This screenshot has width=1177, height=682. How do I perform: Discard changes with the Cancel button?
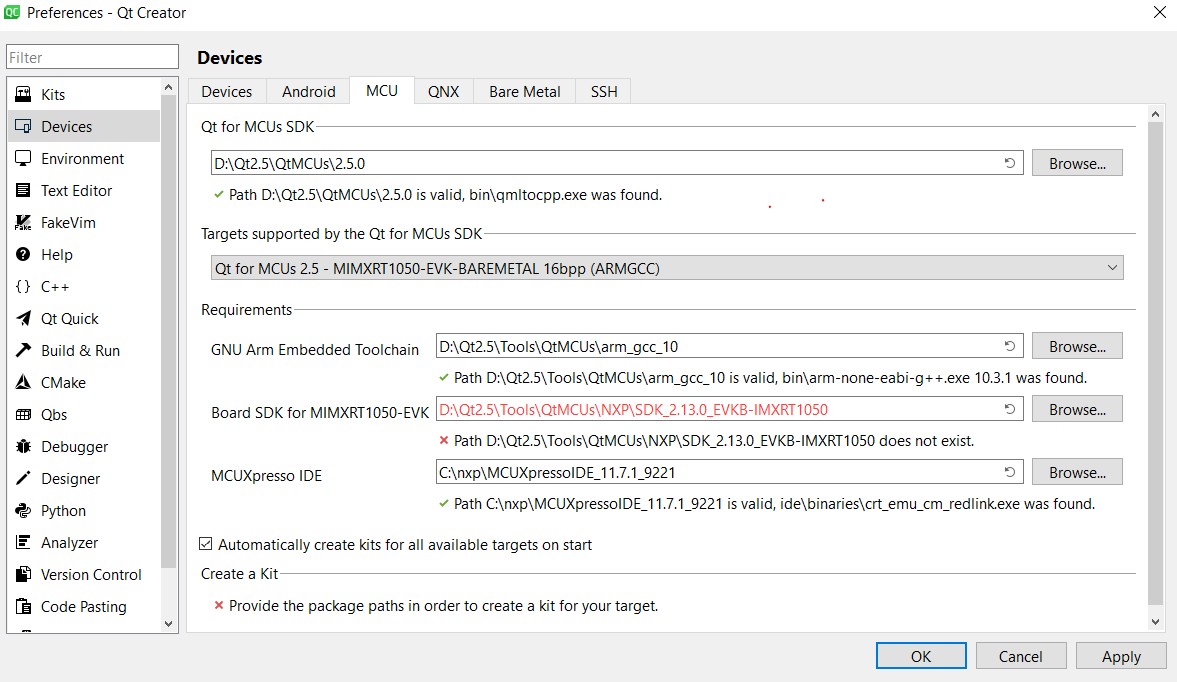pos(1021,656)
